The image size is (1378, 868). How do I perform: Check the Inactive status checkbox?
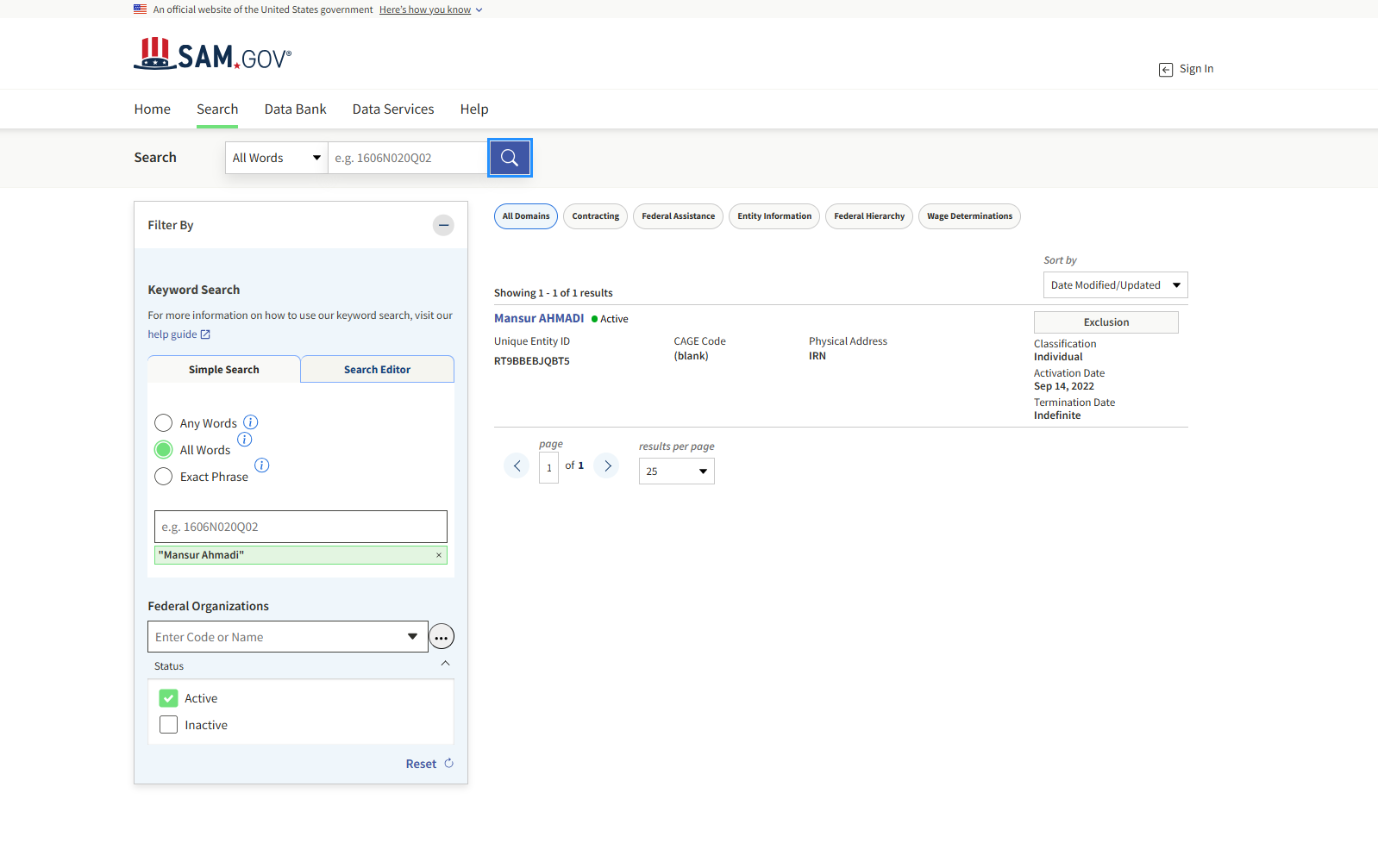(x=169, y=725)
